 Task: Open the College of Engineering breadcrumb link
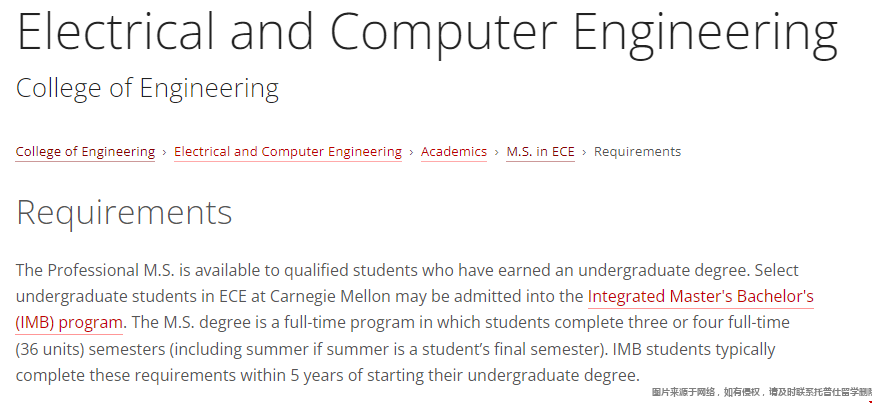point(85,152)
